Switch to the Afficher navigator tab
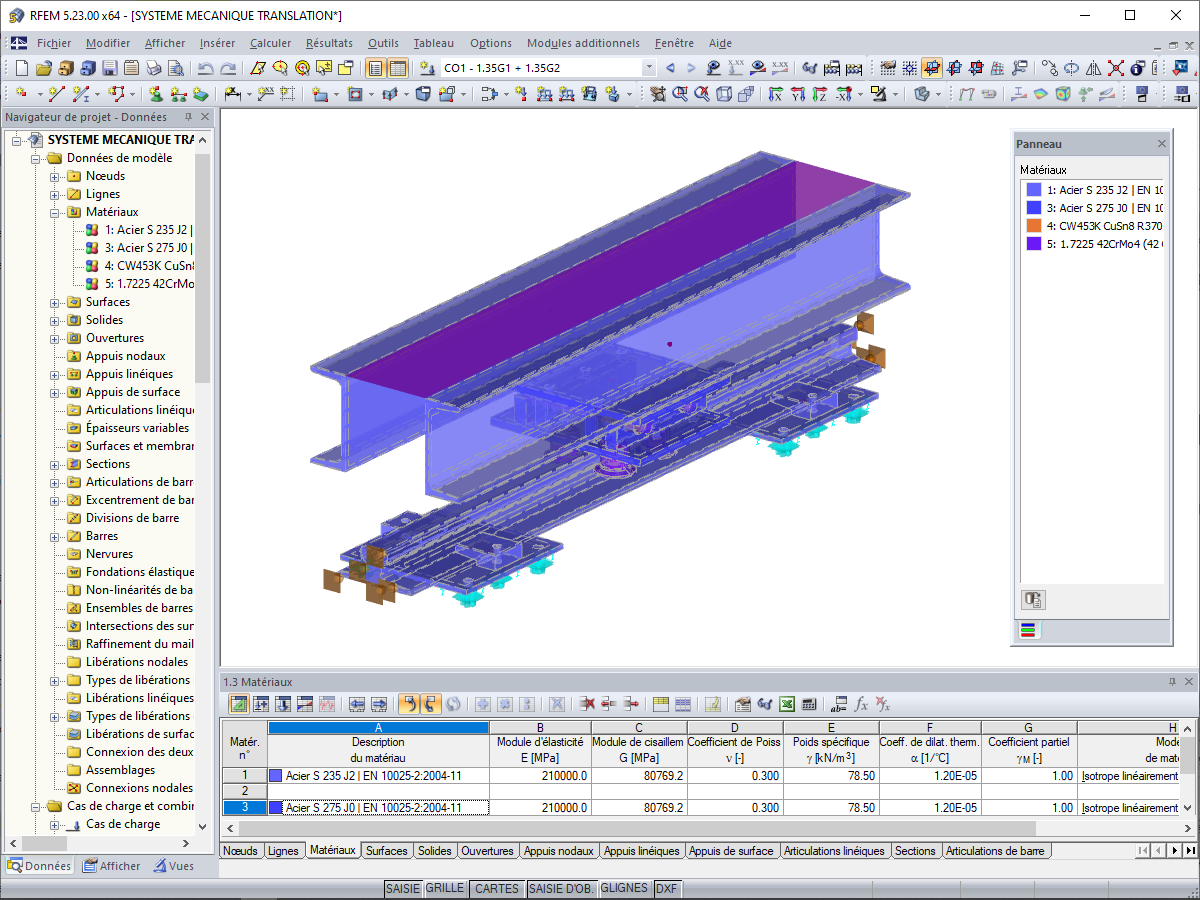Viewport: 1200px width, 900px height. [x=112, y=866]
